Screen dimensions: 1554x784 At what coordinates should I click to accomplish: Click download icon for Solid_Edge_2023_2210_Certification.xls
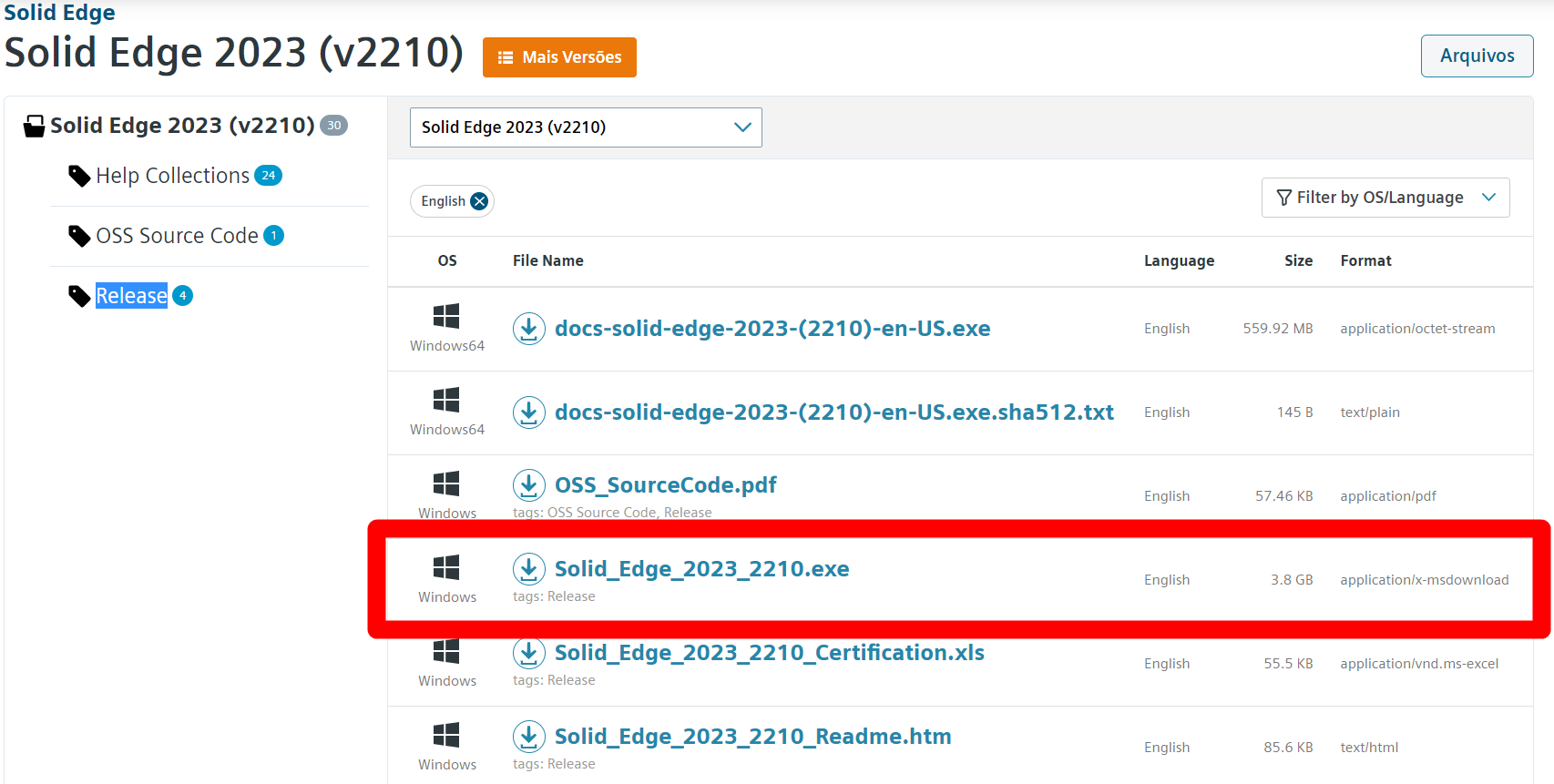[x=528, y=653]
